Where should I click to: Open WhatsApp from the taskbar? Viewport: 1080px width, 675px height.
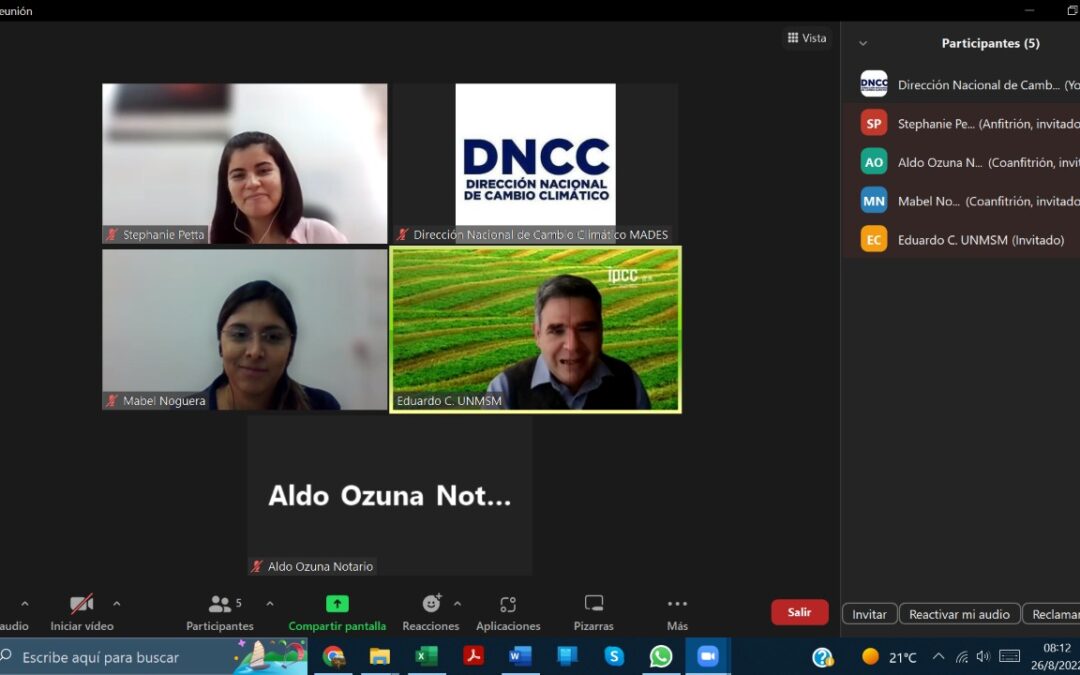[x=660, y=657]
